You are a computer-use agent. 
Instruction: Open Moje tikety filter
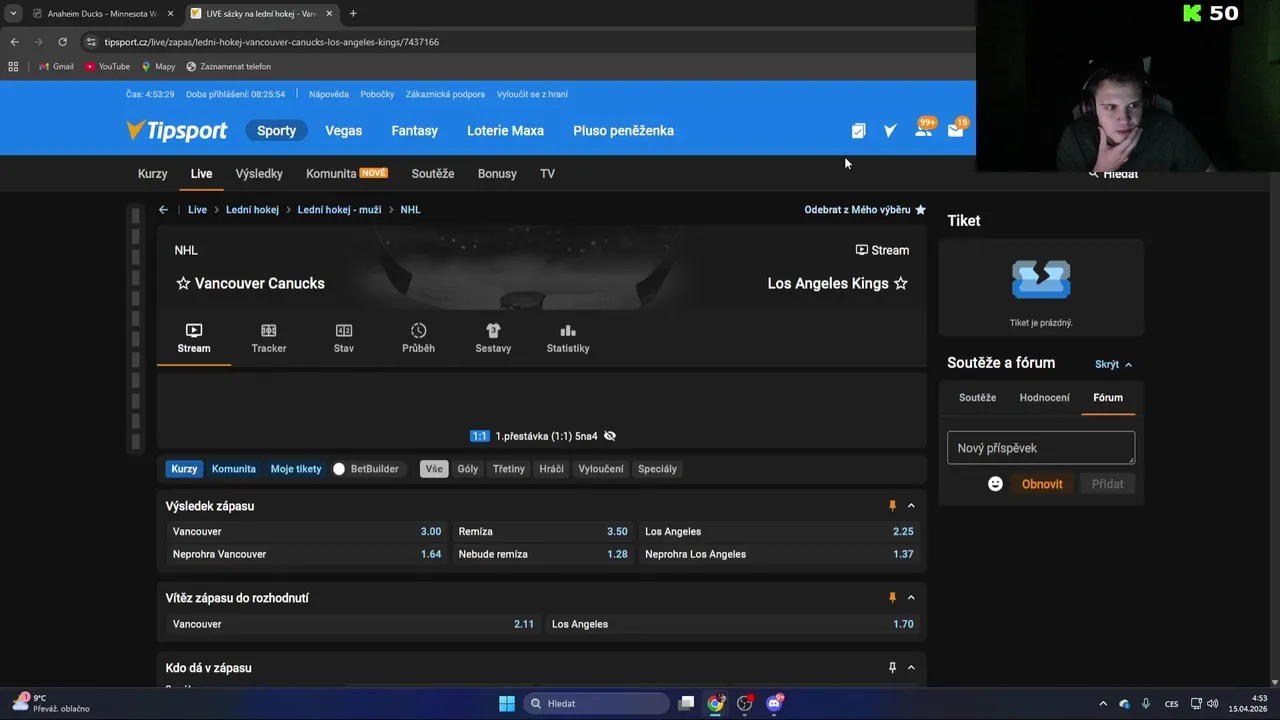(x=296, y=469)
